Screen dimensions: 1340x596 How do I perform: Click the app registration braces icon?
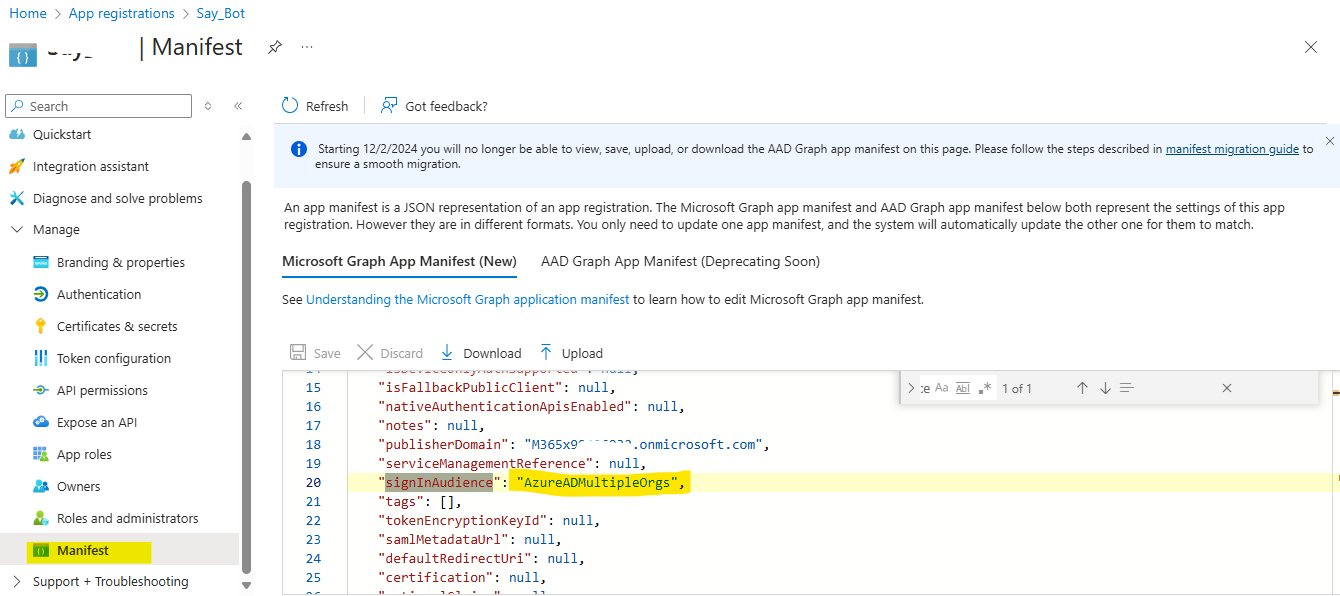coord(22,55)
